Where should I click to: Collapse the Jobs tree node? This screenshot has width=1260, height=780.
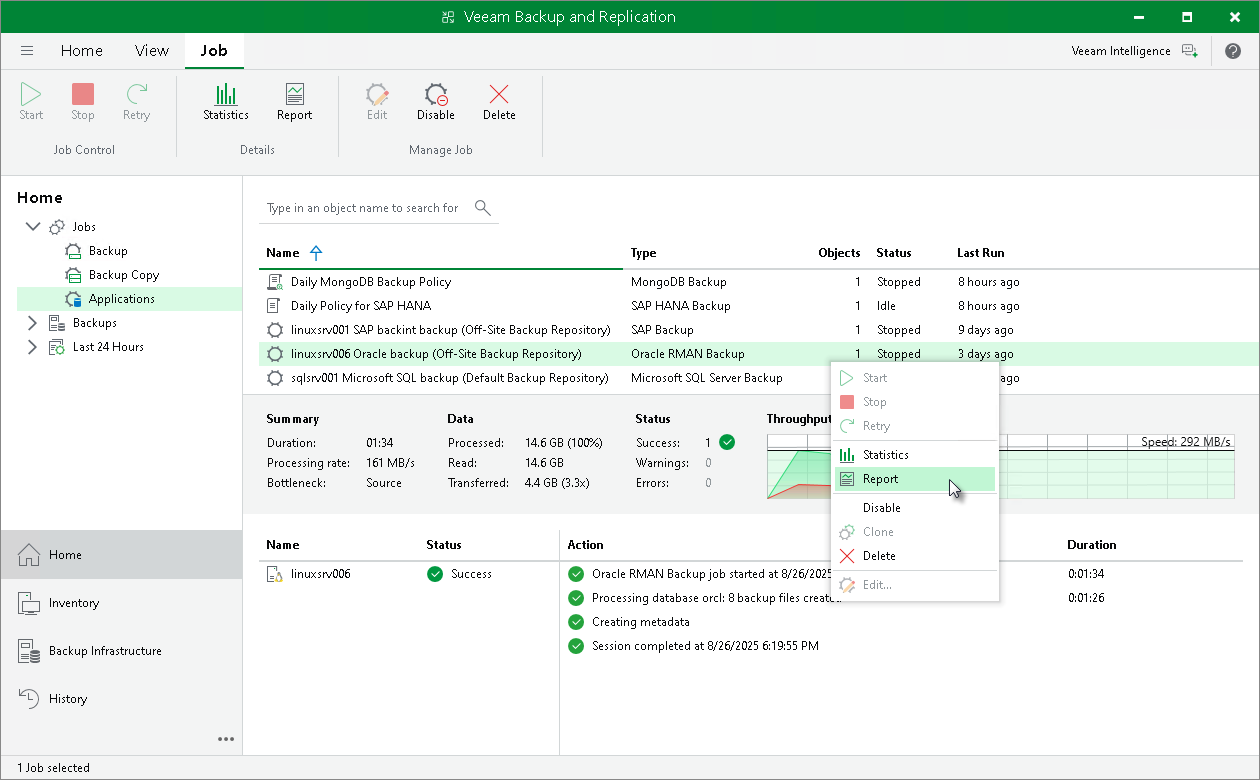33,226
